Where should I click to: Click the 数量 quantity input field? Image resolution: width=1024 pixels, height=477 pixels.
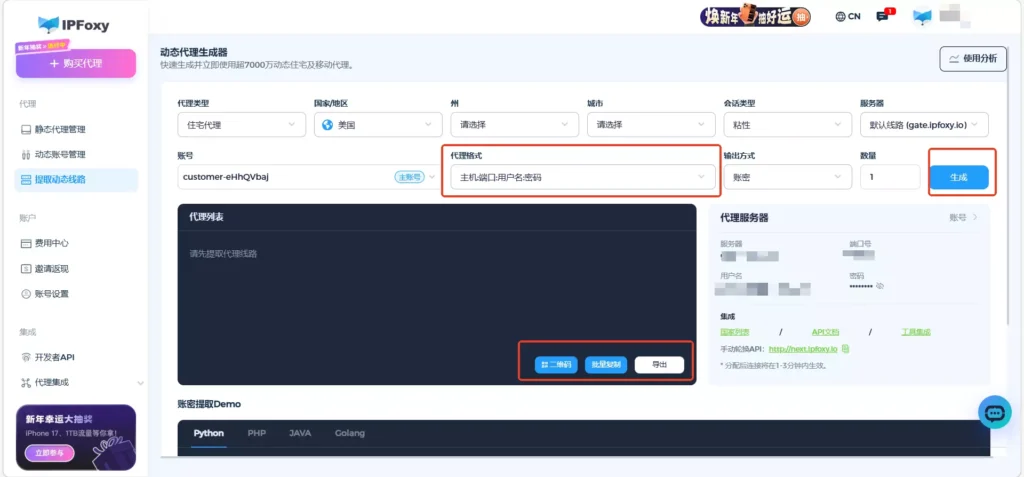889,177
